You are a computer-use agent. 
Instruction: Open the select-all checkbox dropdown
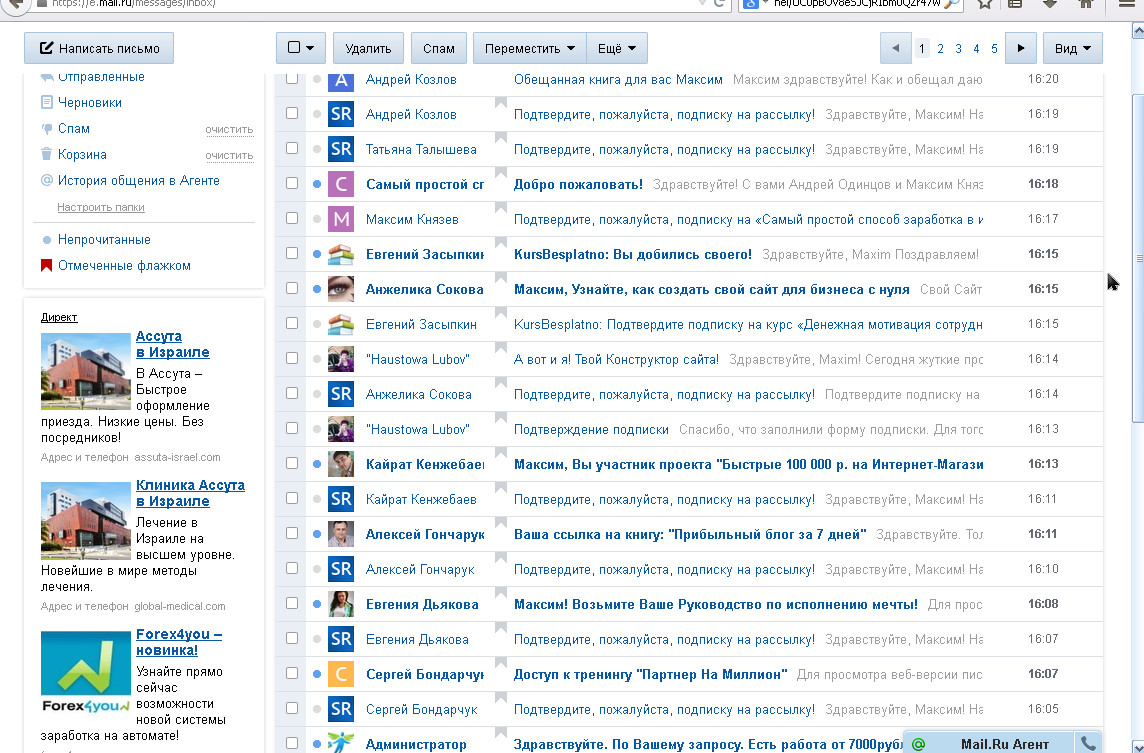coord(301,48)
